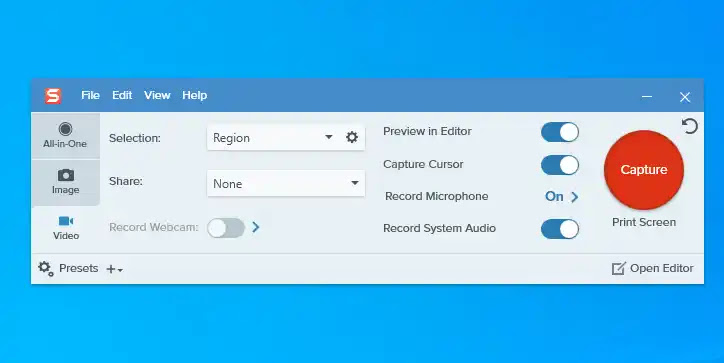Click the Record Webcam label
The height and width of the screenshot is (363, 724).
pyautogui.click(x=153, y=227)
